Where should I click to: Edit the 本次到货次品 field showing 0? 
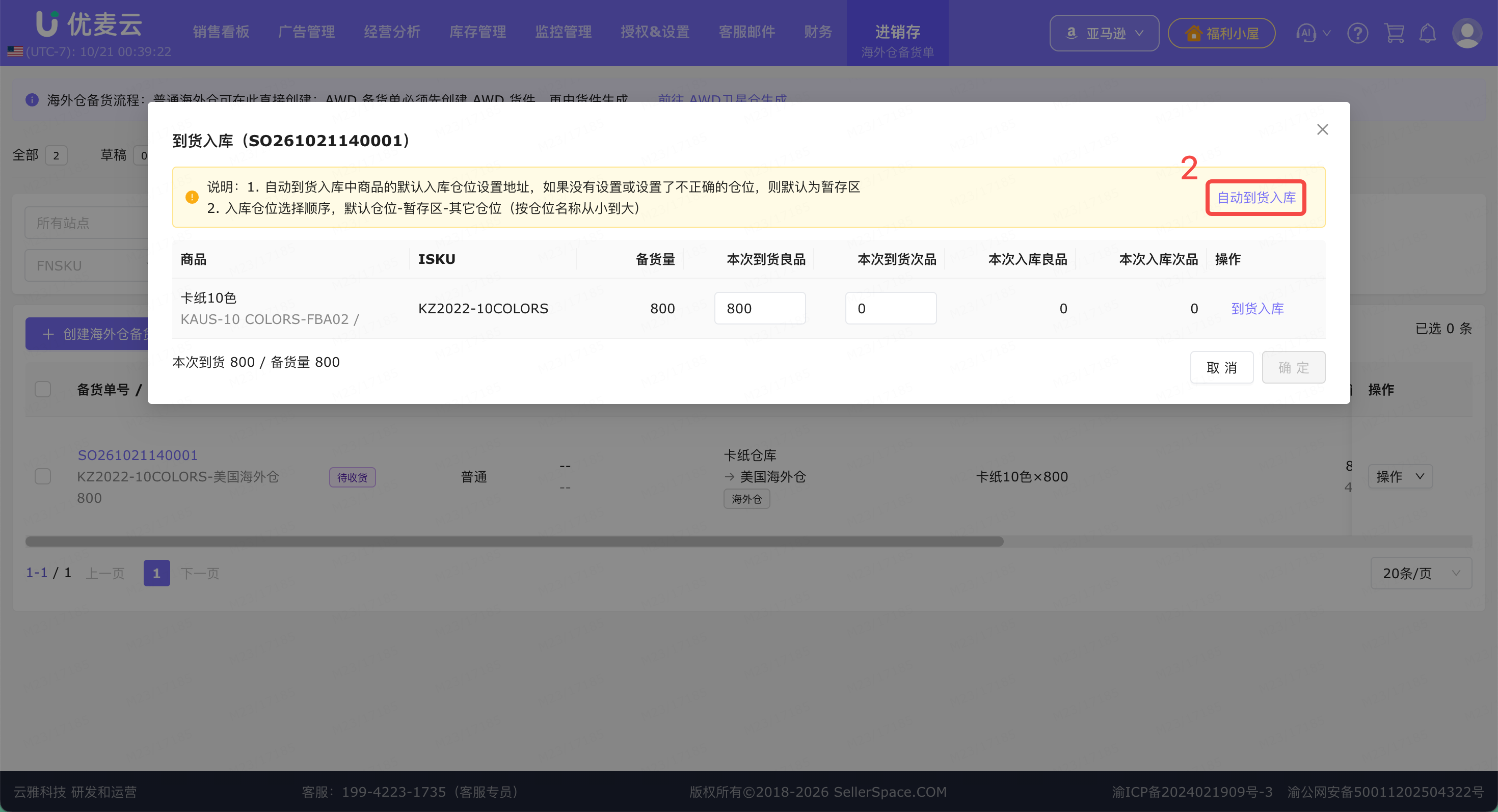[890, 309]
